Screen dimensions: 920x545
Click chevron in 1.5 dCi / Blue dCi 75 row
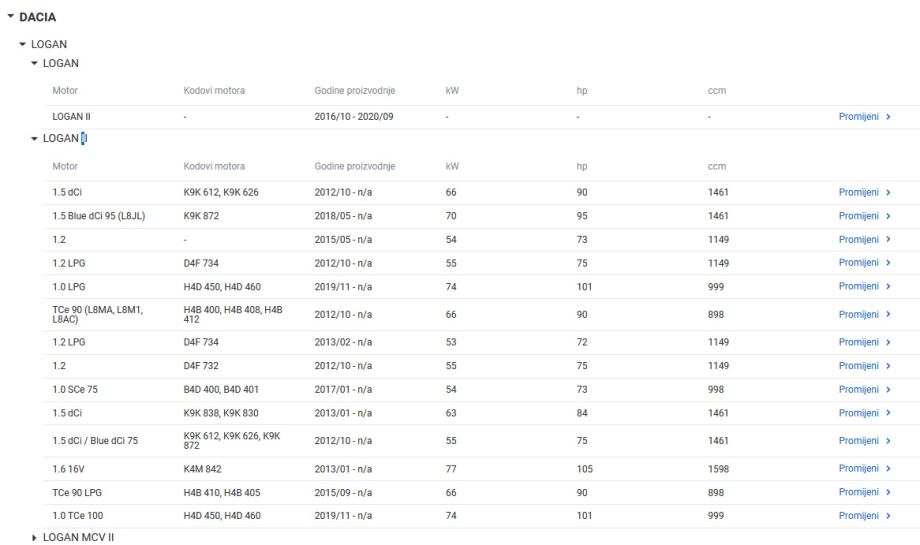[x=888, y=441]
